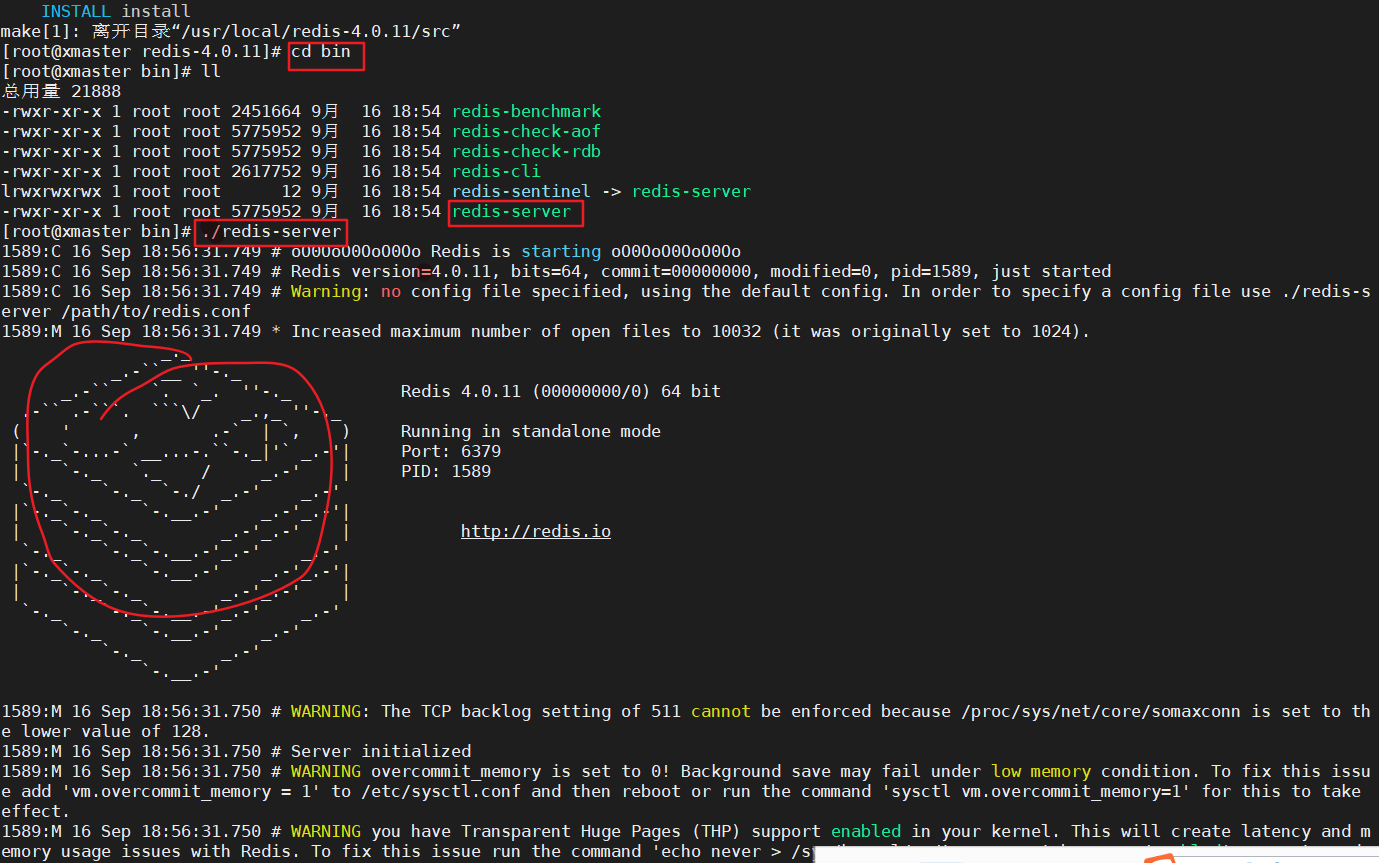Screen dimensions: 1379x863
Task: Click the 'cd bin' command text
Action: coord(321,51)
